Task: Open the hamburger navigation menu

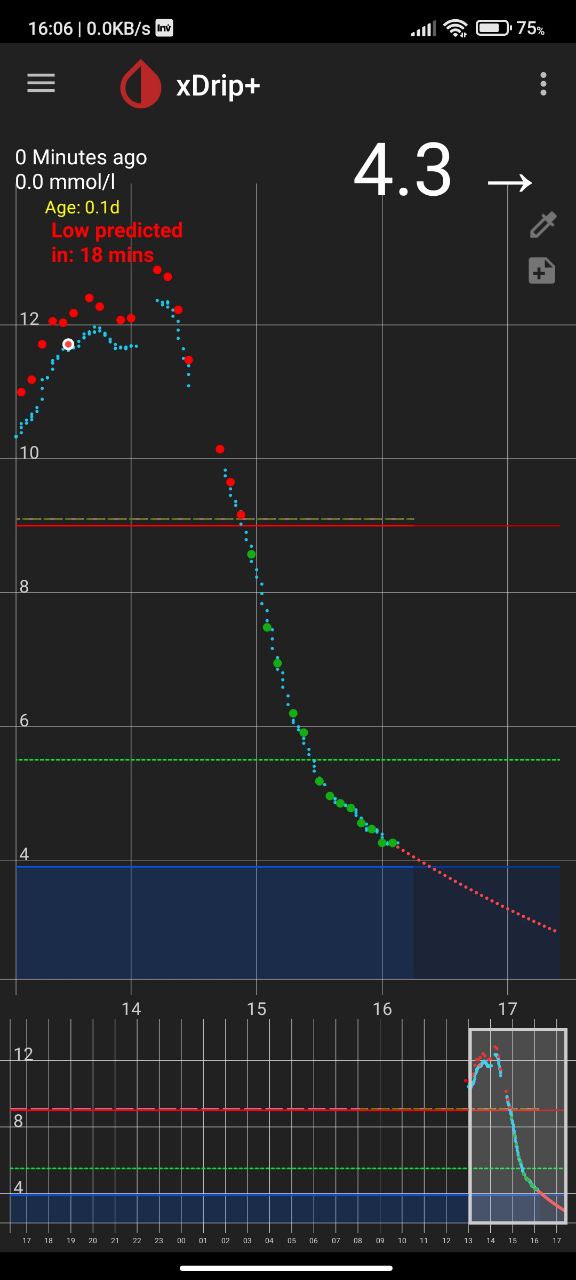Action: point(41,84)
